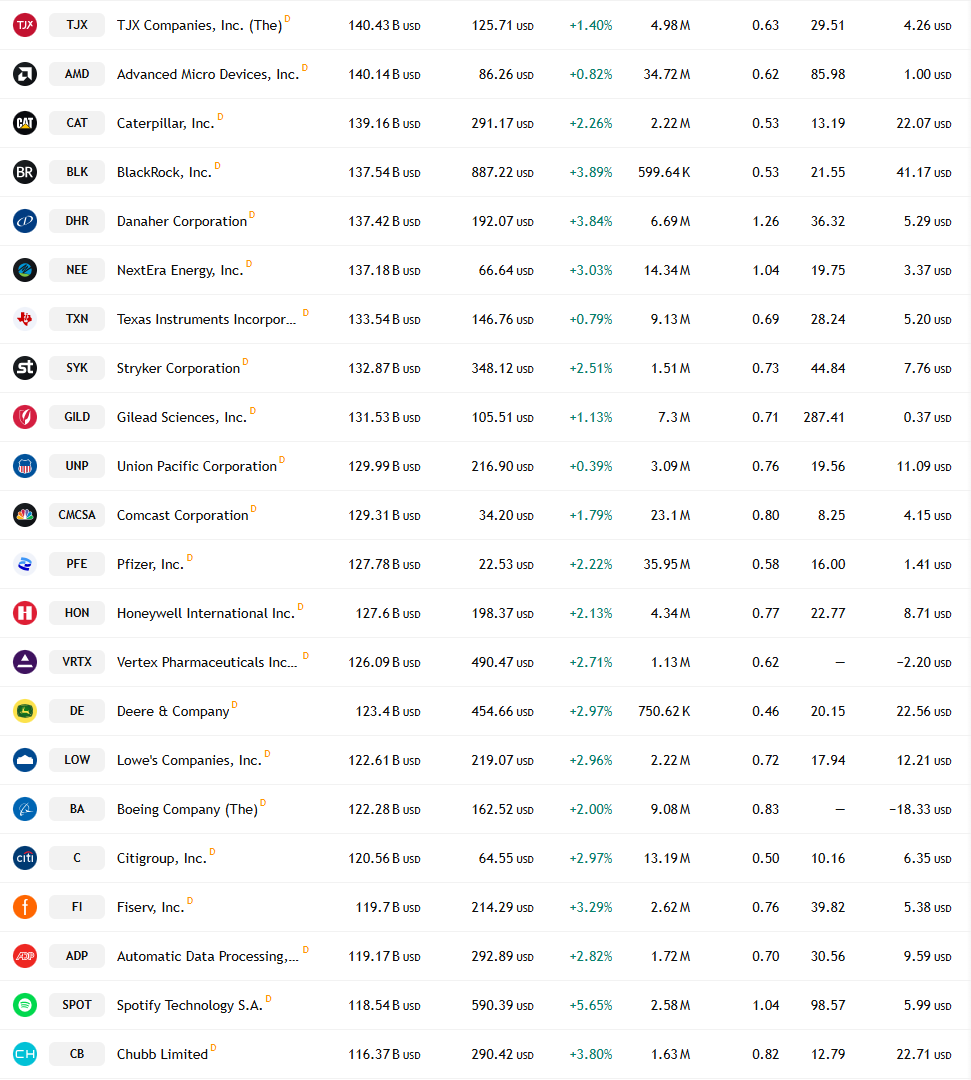Open BlackRock, Inc. company link
Image resolution: width=971 pixels, height=1080 pixels.
point(164,172)
